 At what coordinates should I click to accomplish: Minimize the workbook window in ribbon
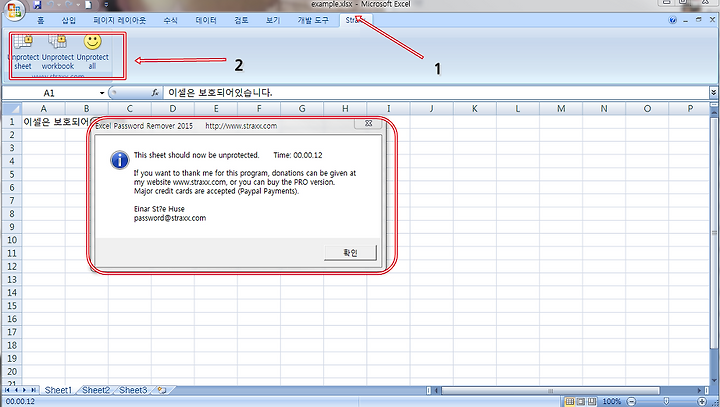click(686, 20)
